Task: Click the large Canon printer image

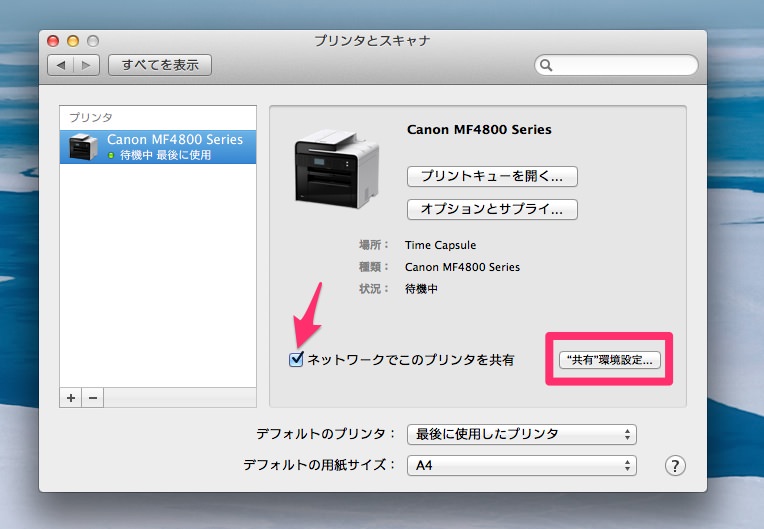Action: (336, 169)
